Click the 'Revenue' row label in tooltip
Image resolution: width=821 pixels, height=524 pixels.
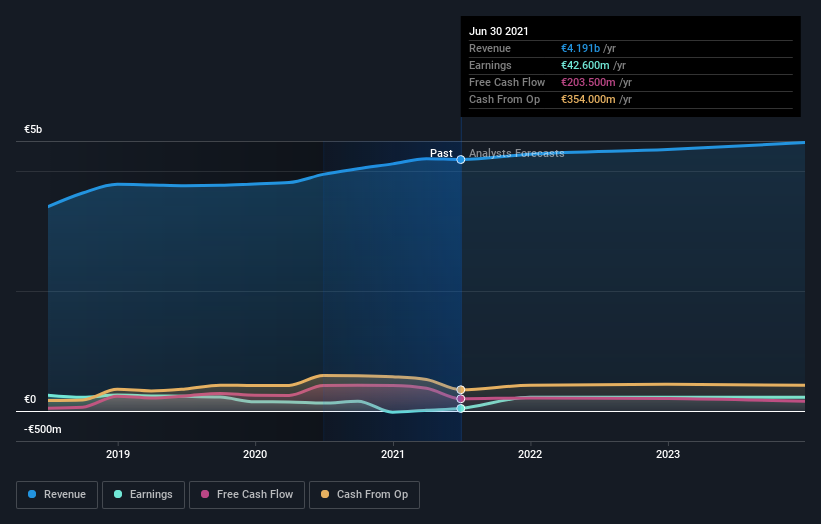pos(490,49)
